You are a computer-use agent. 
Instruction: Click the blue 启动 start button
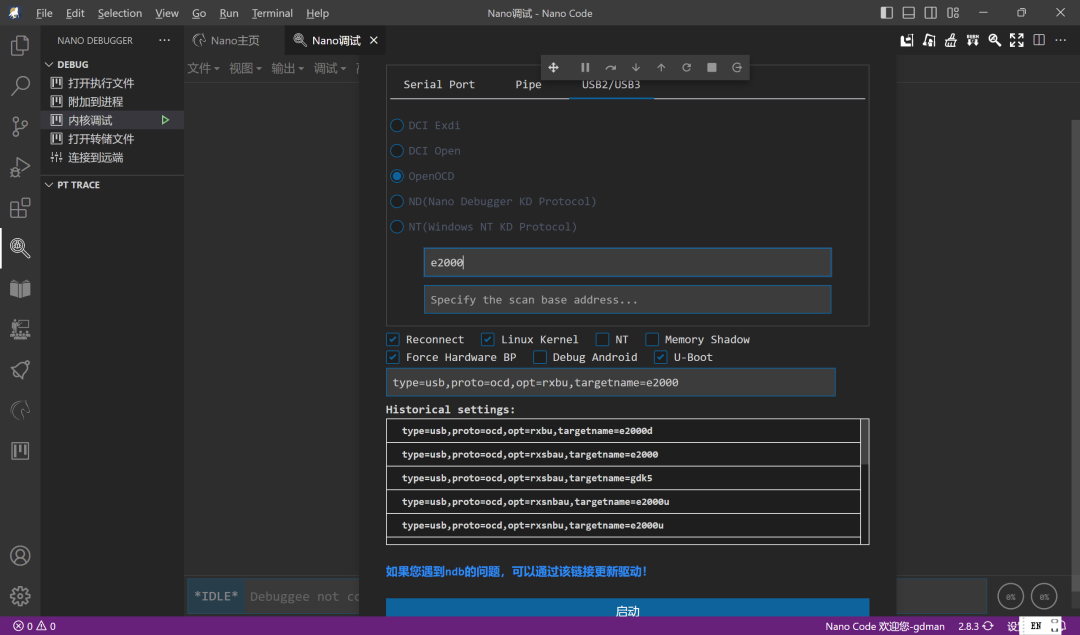coord(627,607)
